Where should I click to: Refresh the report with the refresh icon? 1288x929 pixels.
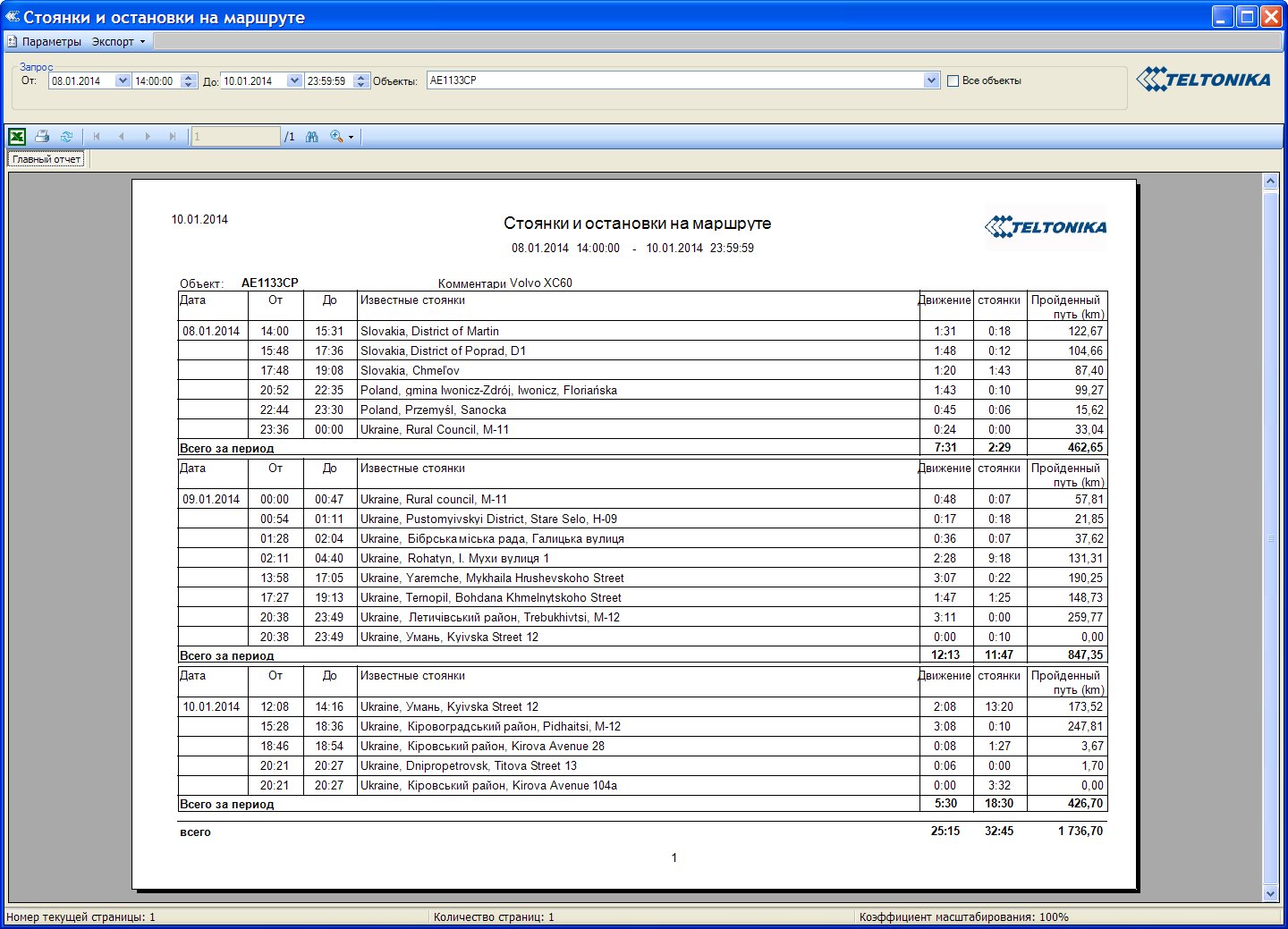pyautogui.click(x=66, y=137)
